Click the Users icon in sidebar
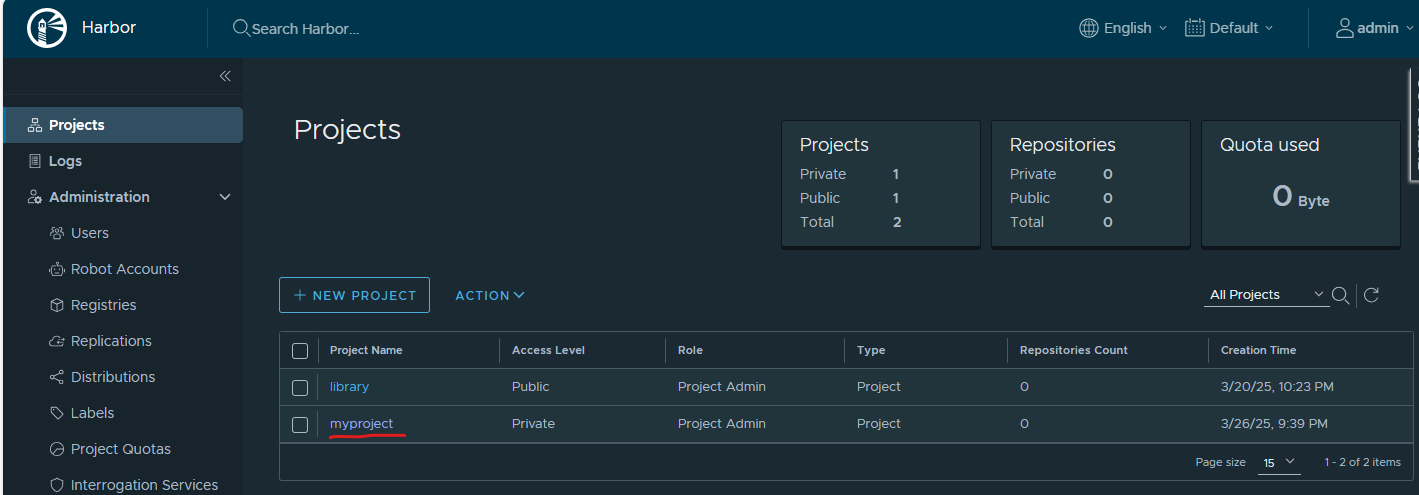 (x=57, y=233)
